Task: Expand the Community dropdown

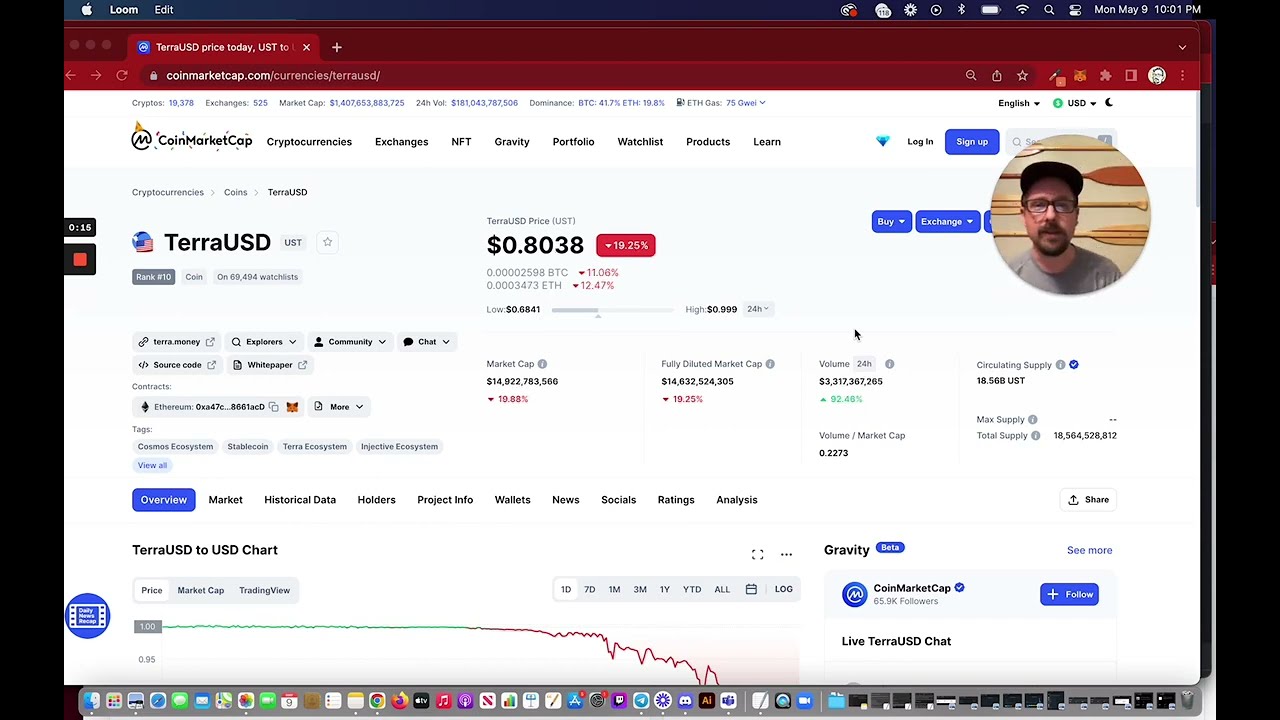Action: tap(350, 342)
